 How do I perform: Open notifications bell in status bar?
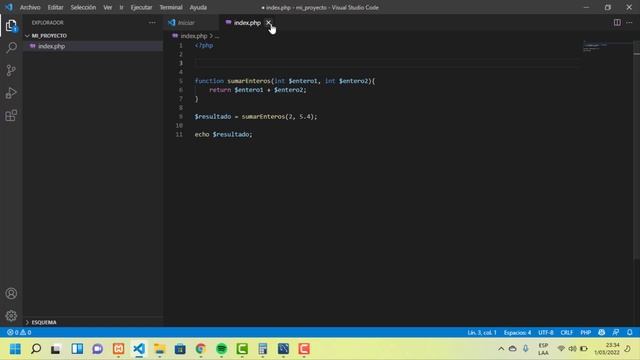tap(629, 332)
